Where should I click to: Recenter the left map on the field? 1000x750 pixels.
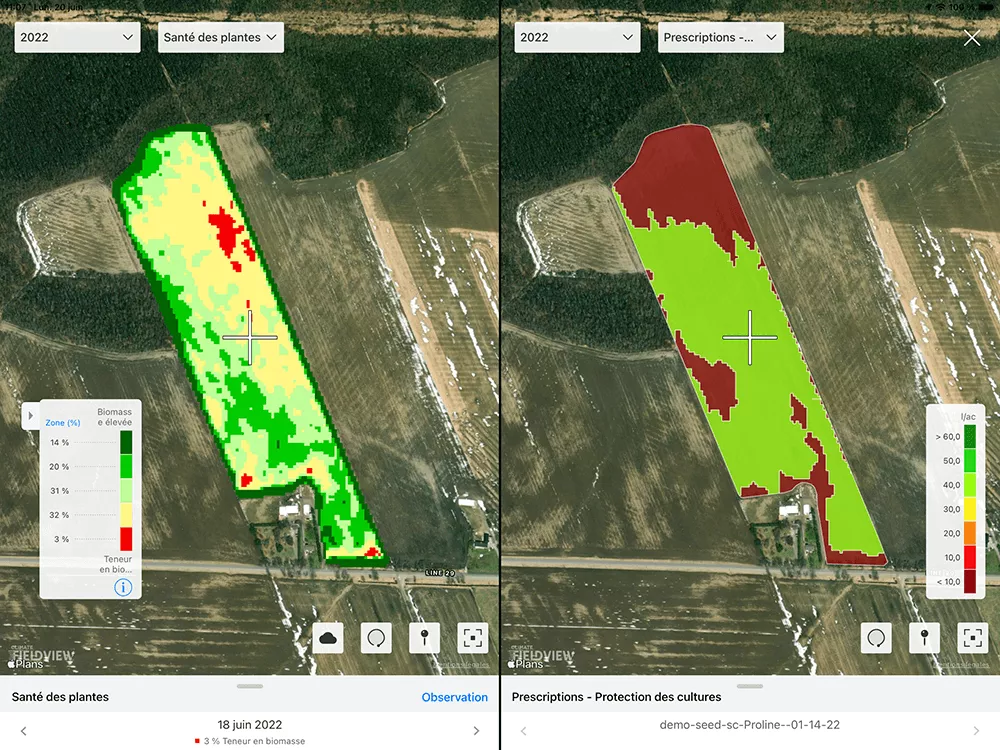(473, 637)
